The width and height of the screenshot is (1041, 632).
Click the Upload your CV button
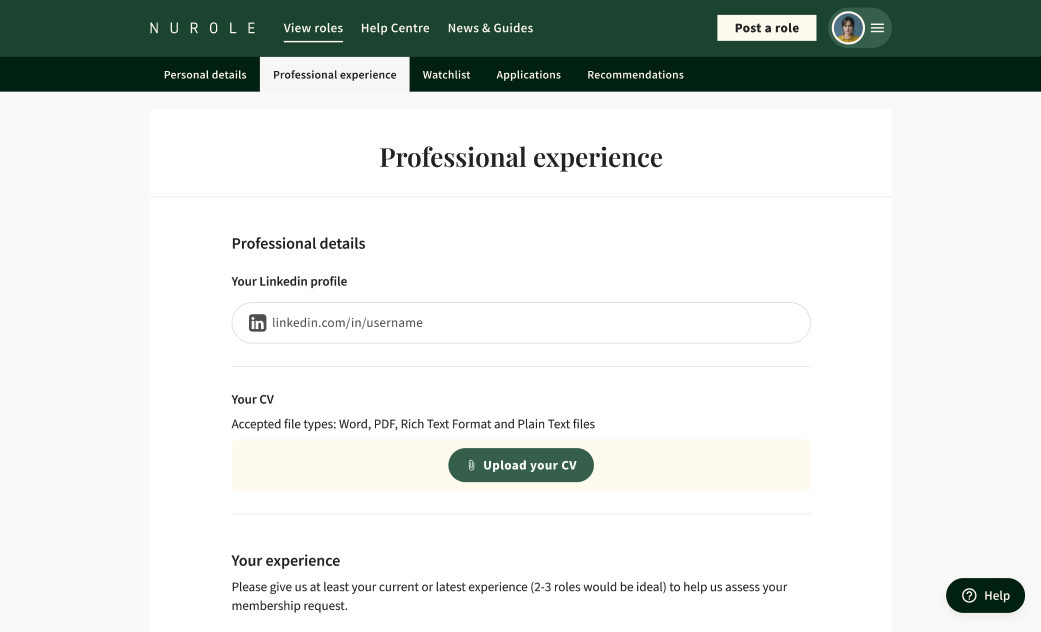click(x=521, y=465)
